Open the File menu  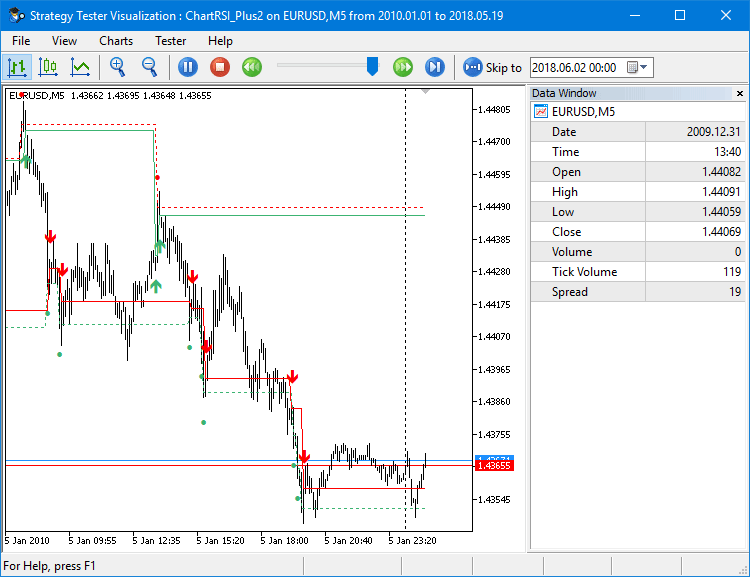(x=21, y=41)
